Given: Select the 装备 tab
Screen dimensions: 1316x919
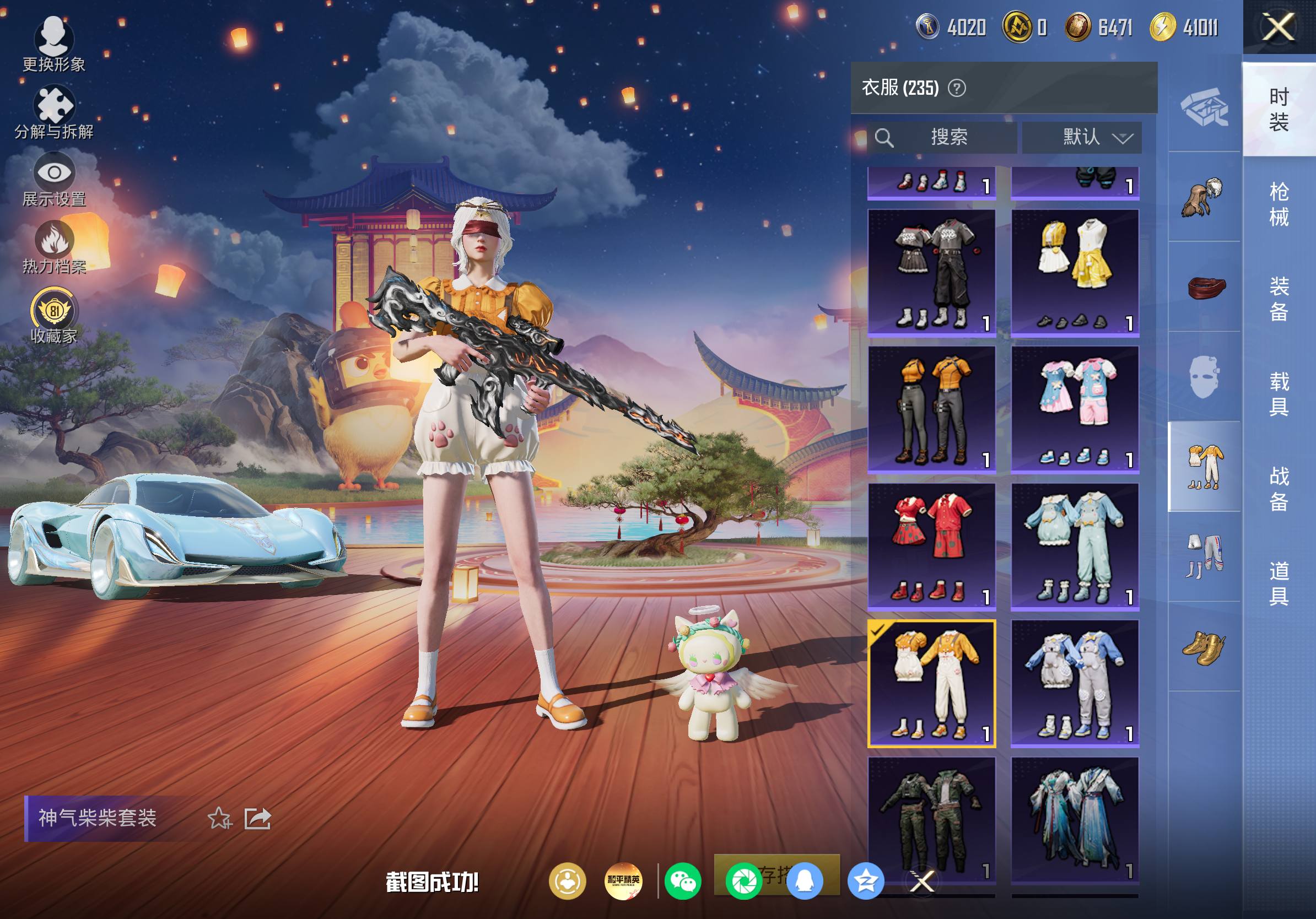Looking at the screenshot, I should 1279,299.
